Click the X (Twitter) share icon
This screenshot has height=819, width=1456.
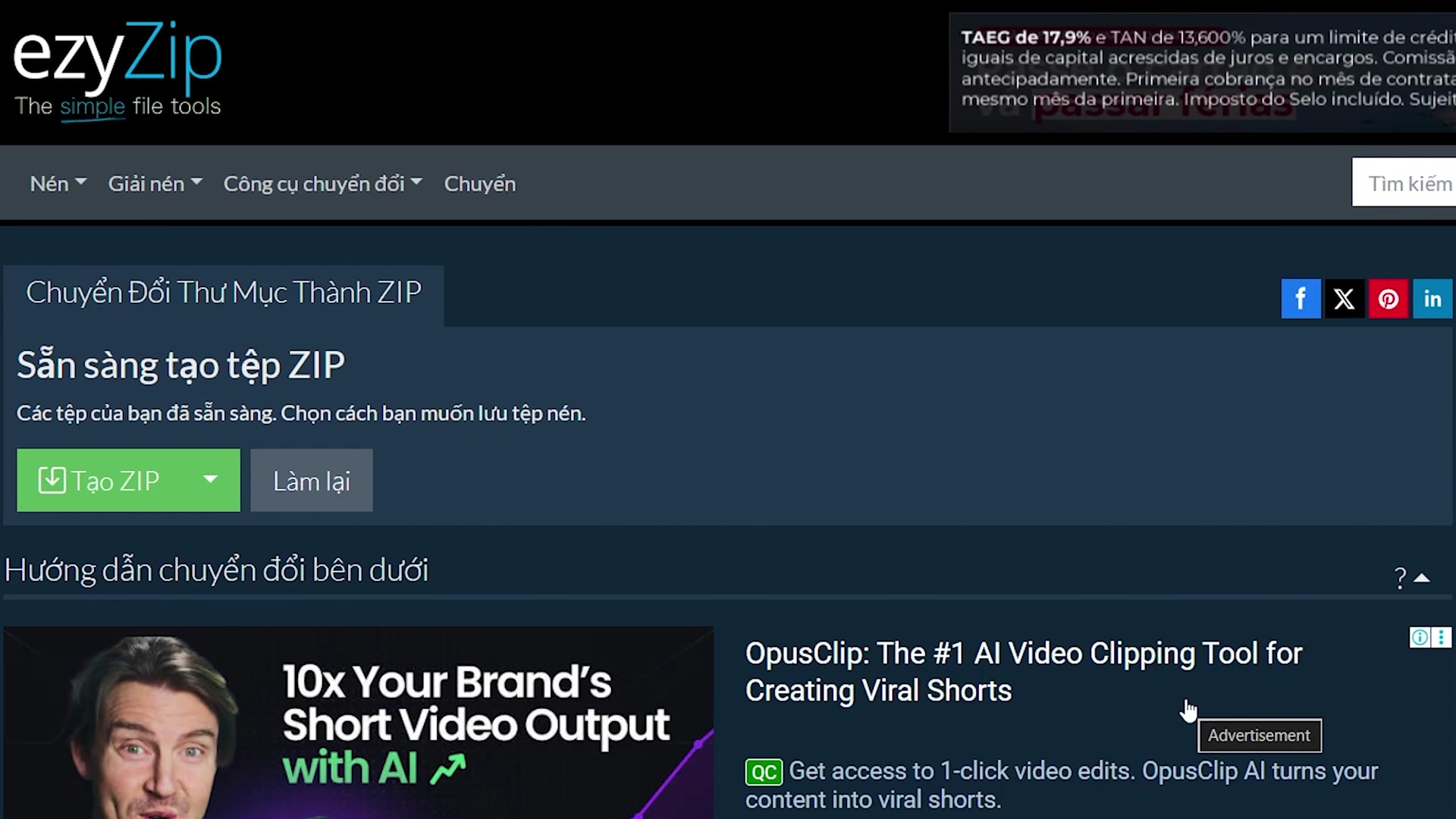(x=1344, y=299)
